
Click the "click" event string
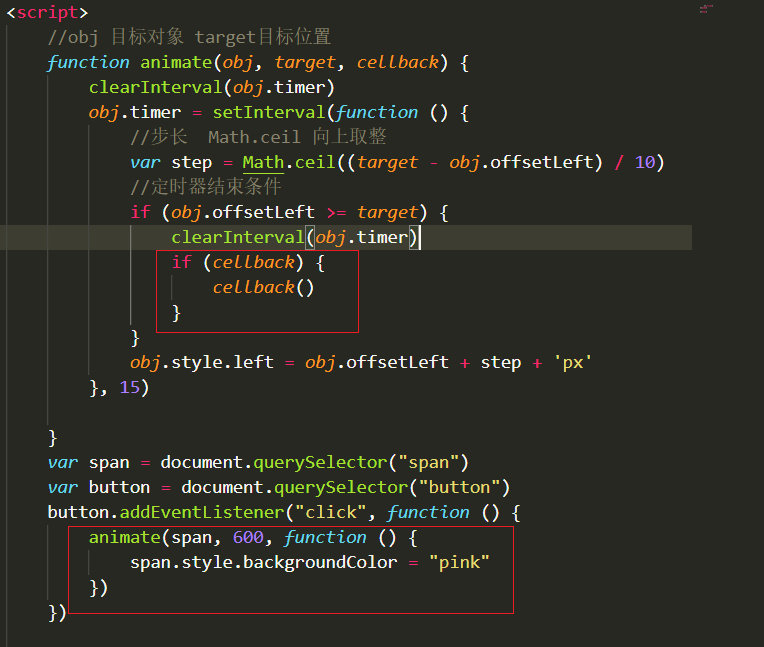pyautogui.click(x=331, y=513)
